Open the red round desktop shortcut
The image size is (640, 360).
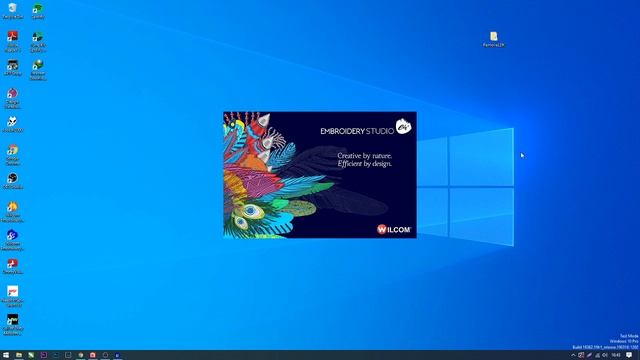[13, 266]
